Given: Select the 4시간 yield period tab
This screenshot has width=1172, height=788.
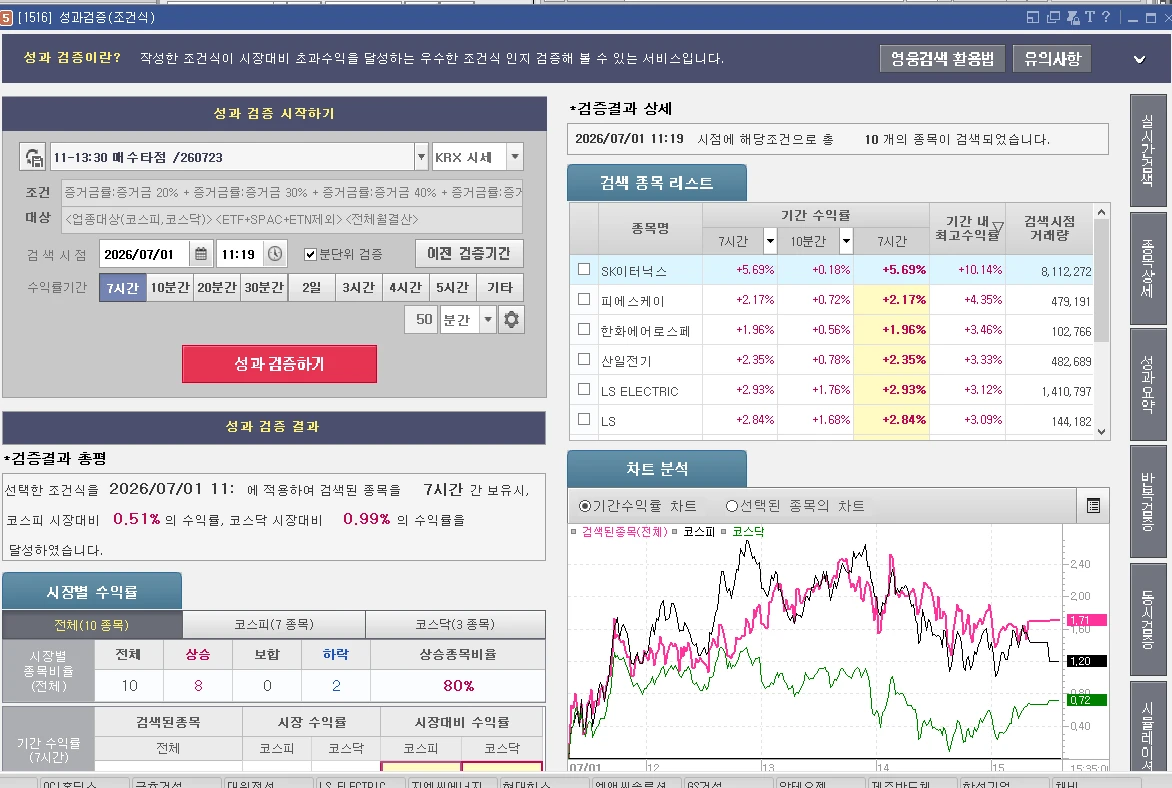Looking at the screenshot, I should [x=405, y=288].
